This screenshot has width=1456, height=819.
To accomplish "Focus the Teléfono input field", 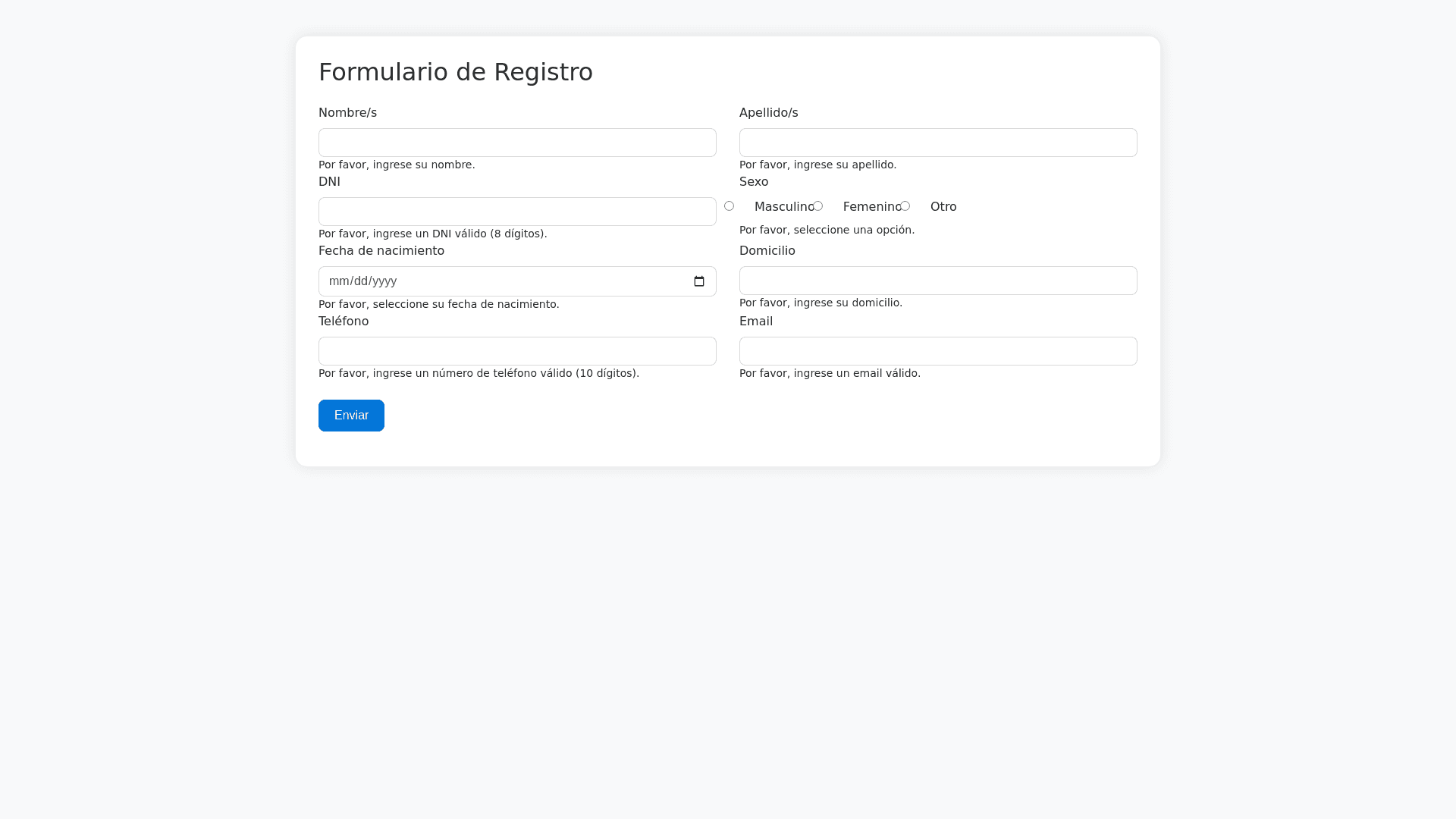I will [517, 351].
